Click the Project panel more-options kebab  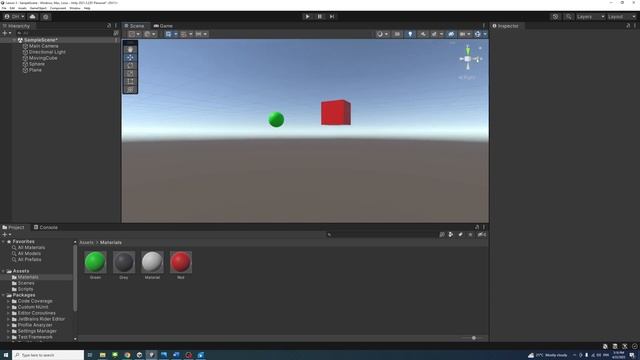click(484, 227)
